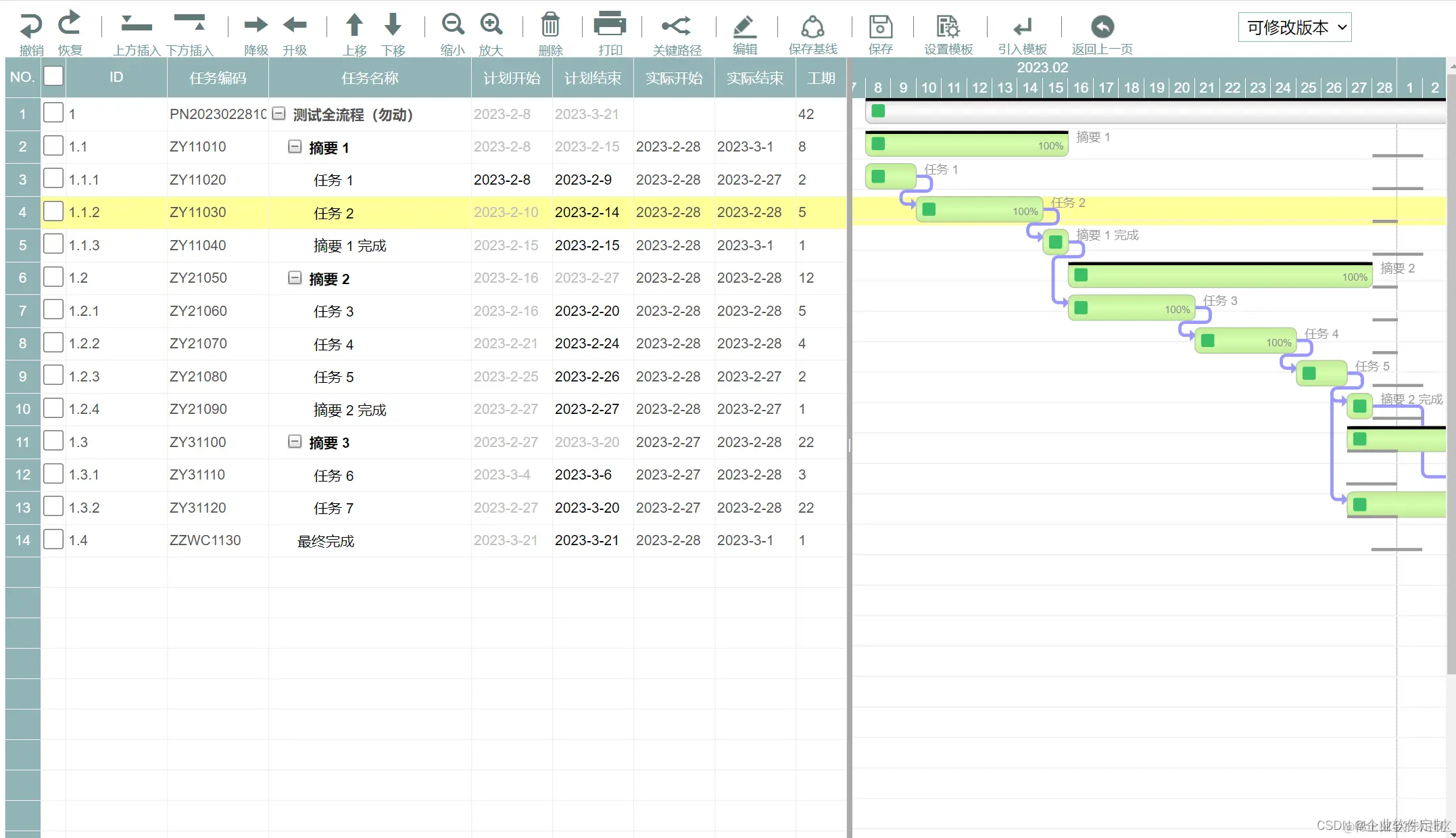Demote the task with 降级 arrow
Viewport: 1456px width, 838px height.
pyautogui.click(x=256, y=25)
